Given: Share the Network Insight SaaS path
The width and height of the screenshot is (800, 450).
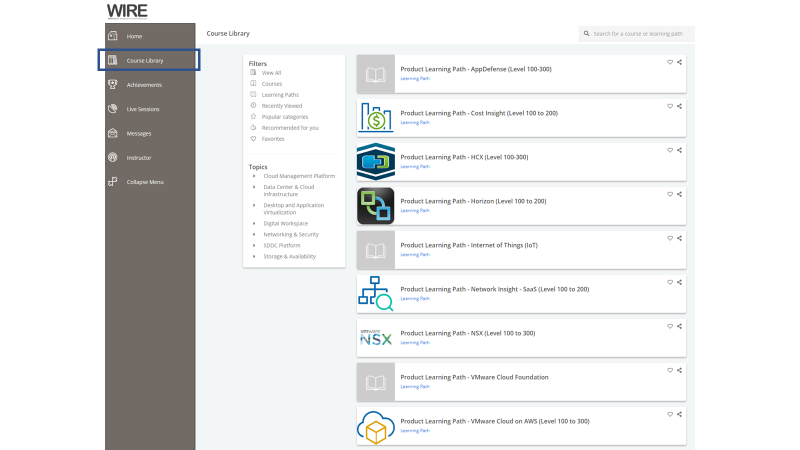Looking at the screenshot, I should point(679,282).
